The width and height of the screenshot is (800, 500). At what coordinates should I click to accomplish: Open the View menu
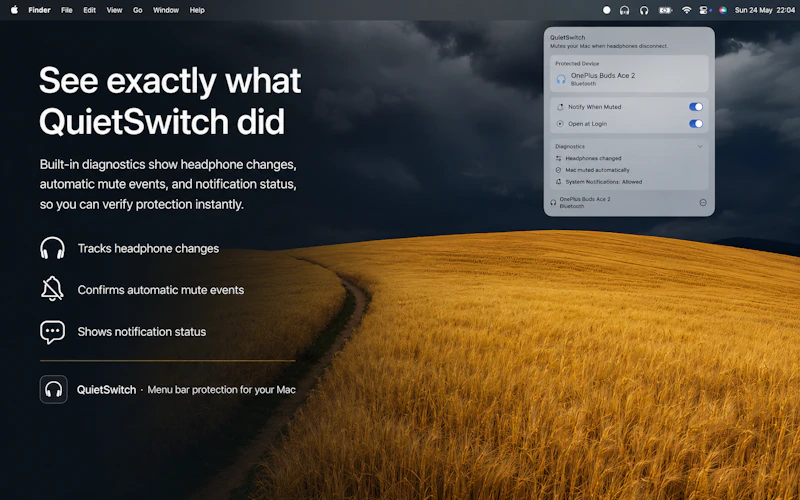114,10
